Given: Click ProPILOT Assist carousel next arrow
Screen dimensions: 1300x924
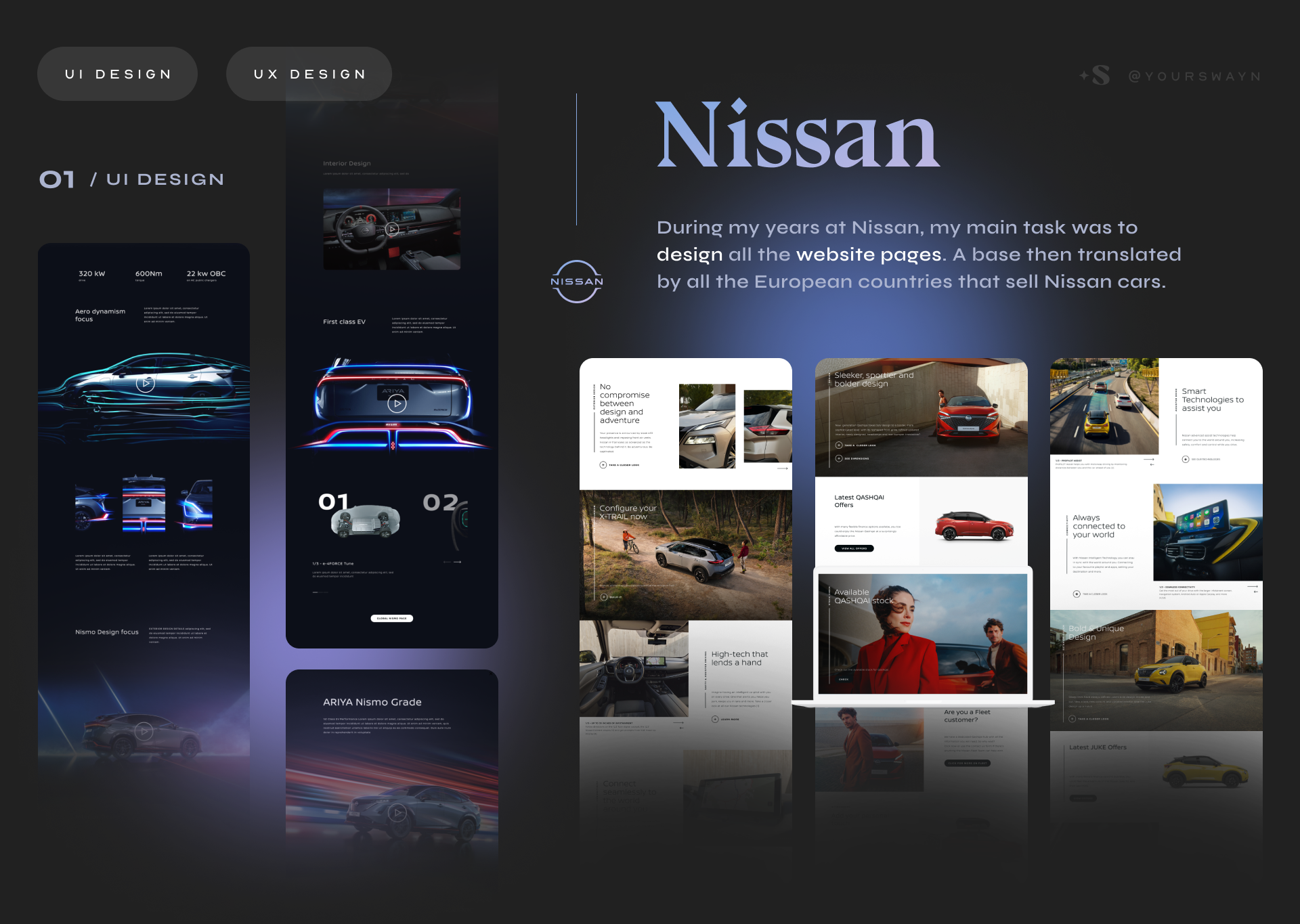Looking at the screenshot, I should pyautogui.click(x=1149, y=460).
